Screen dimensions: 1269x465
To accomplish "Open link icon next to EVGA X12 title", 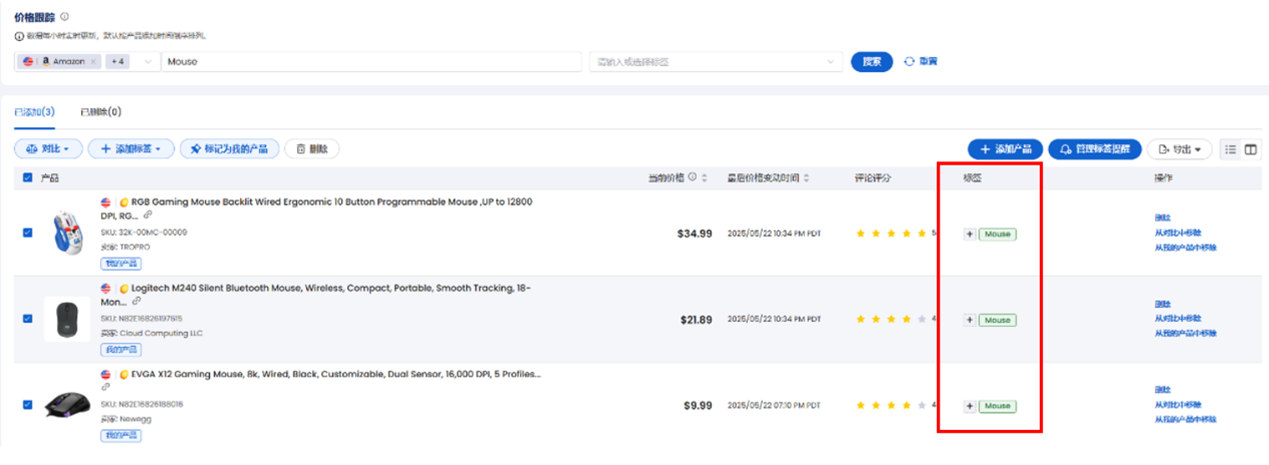I will tap(105, 387).
